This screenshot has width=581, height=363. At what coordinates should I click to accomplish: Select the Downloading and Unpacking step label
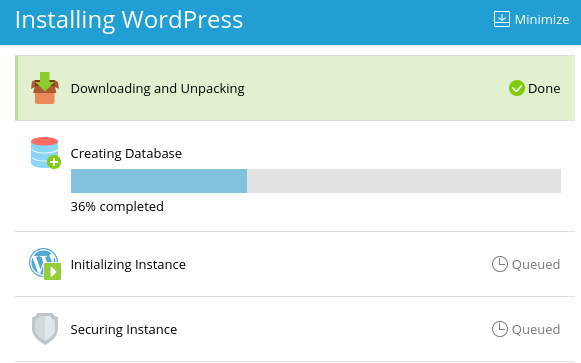(x=157, y=89)
